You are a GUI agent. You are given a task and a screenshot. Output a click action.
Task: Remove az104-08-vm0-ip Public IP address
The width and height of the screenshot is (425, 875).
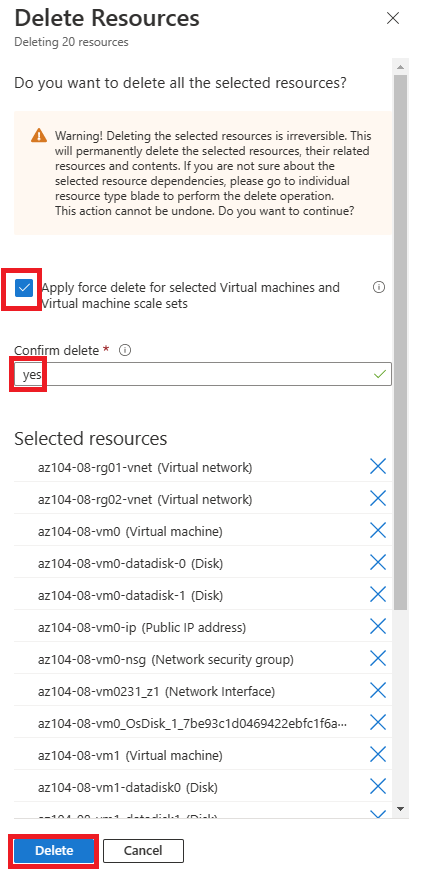[378, 627]
